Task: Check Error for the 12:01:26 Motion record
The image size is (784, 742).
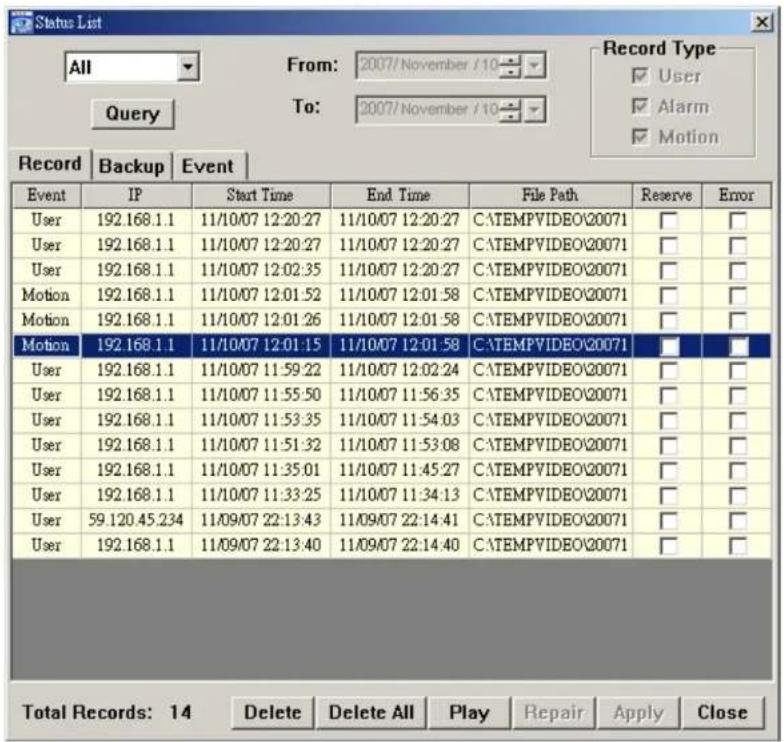Action: [738, 320]
